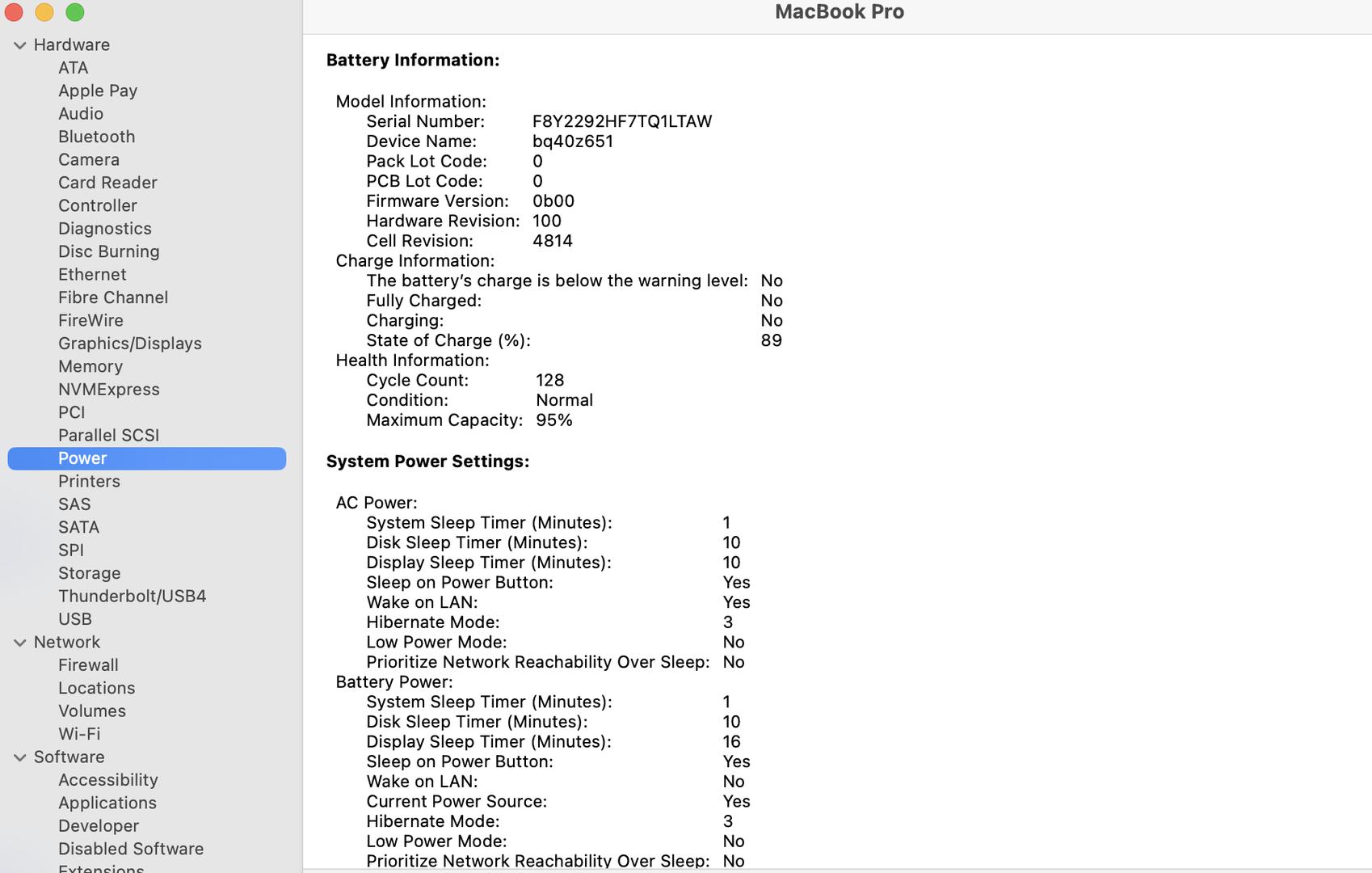Select SPI in the Hardware list
The image size is (1372, 873).
point(71,550)
